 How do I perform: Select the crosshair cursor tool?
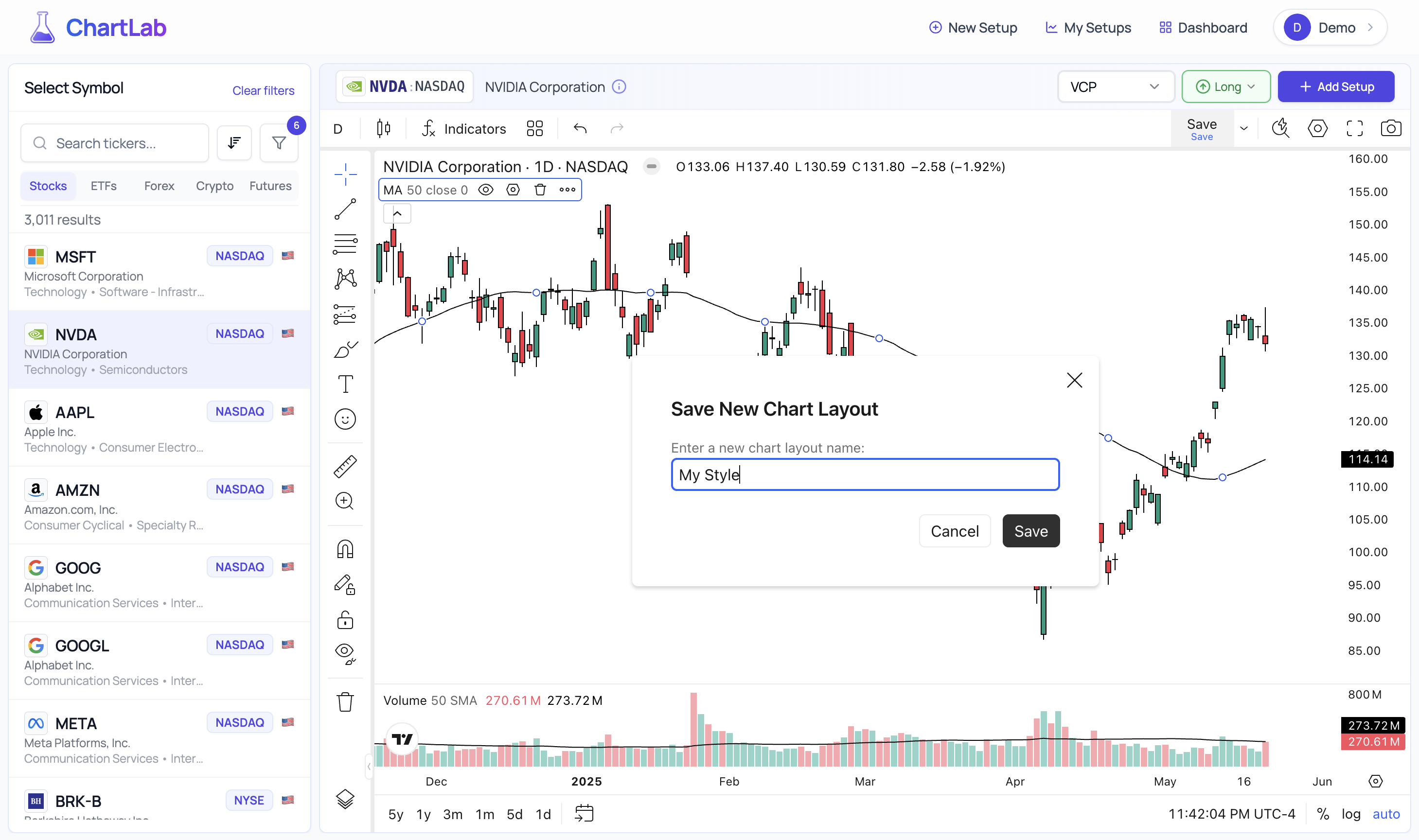(345, 175)
